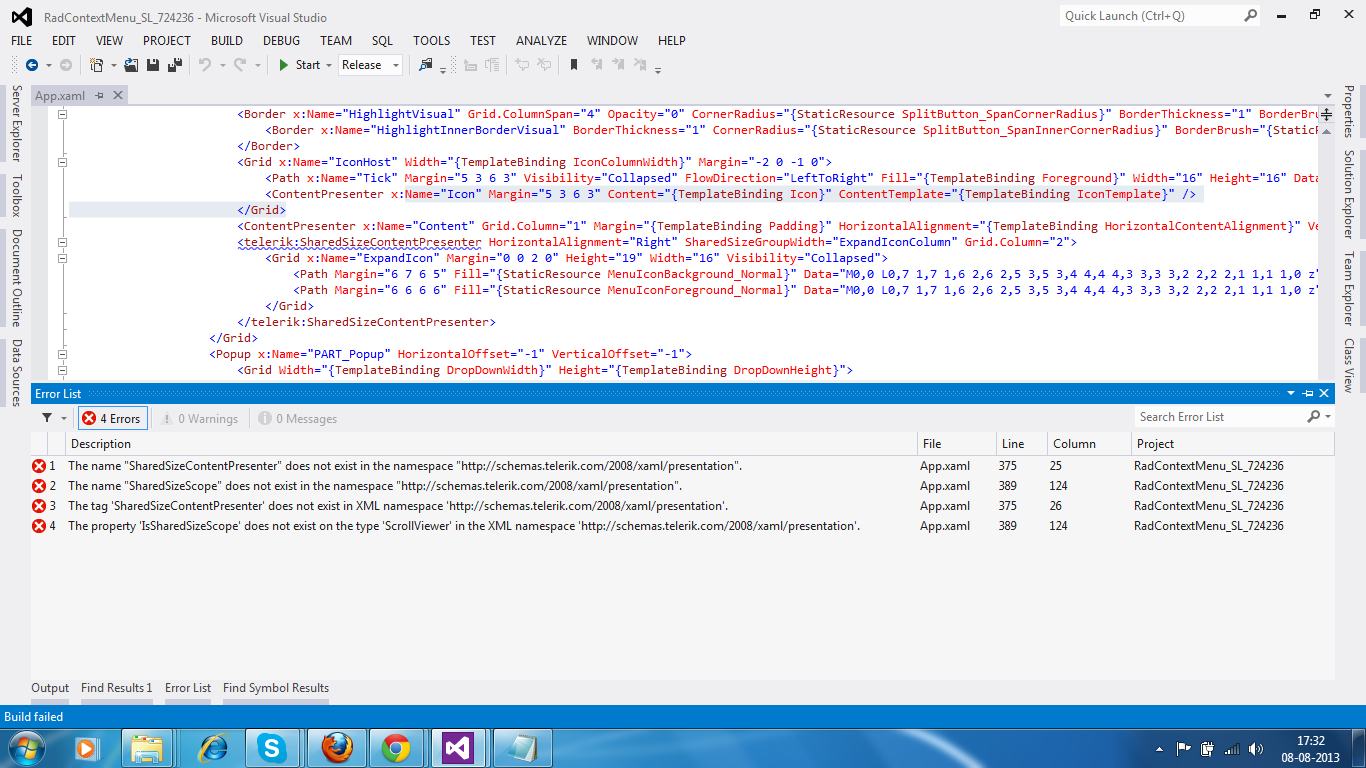1366x768 pixels.
Task: Close the Error List panel
Action: coord(1324,394)
